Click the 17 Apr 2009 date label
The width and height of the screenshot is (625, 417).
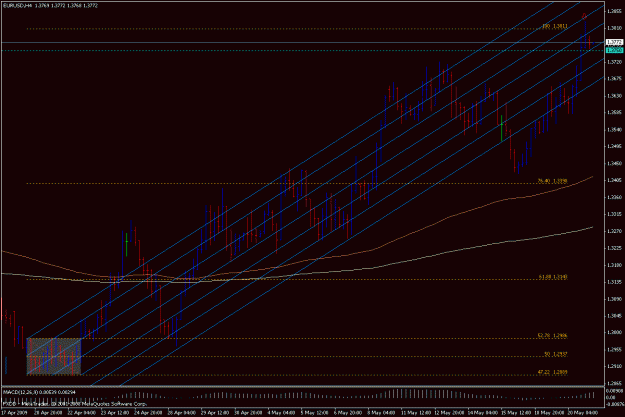14,413
